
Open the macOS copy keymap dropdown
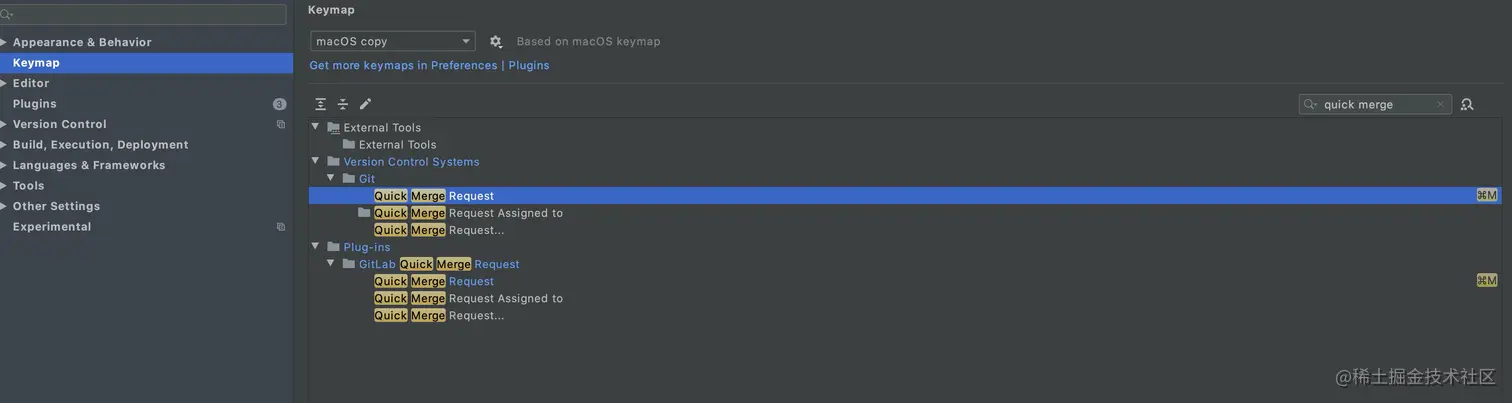[392, 41]
